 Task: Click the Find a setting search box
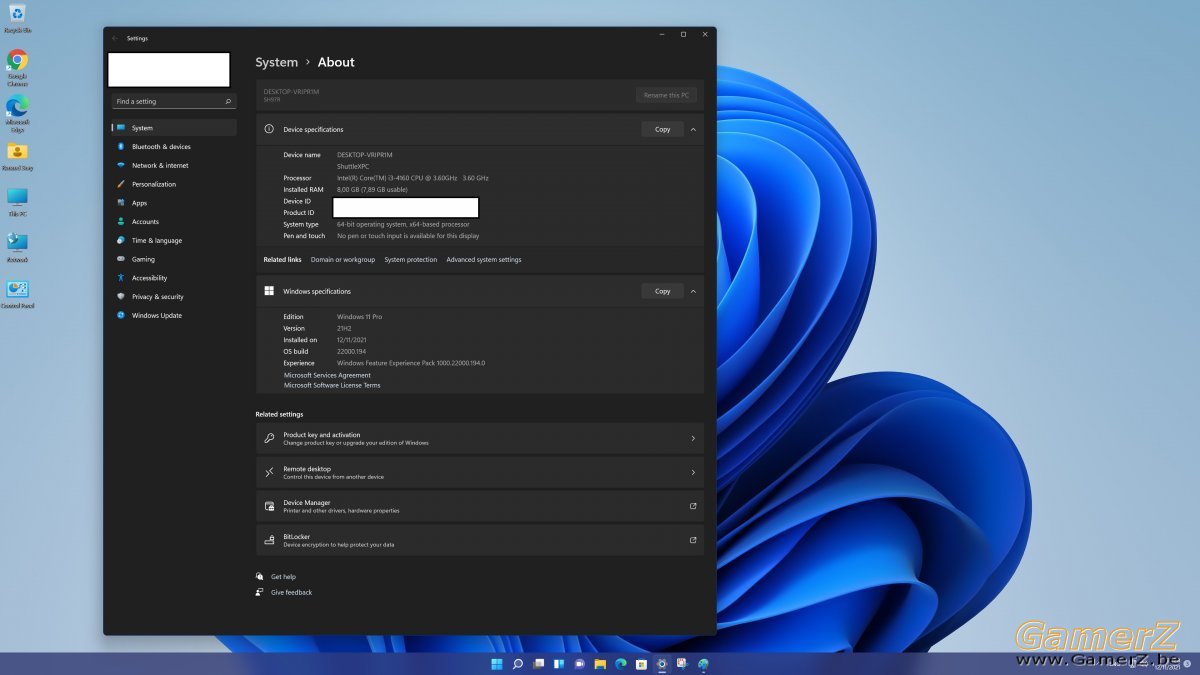(173, 101)
